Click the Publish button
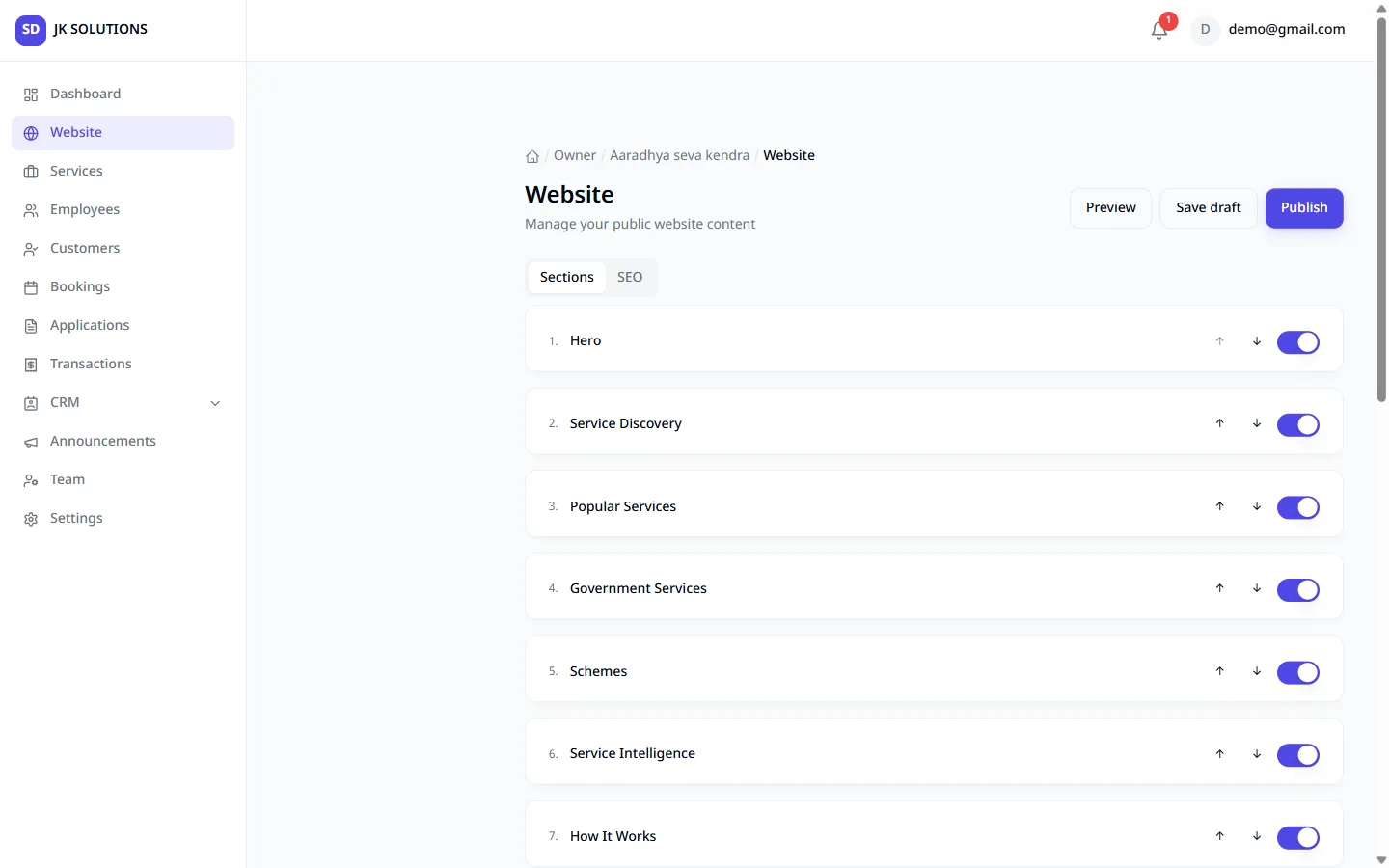1389x868 pixels. click(1304, 208)
